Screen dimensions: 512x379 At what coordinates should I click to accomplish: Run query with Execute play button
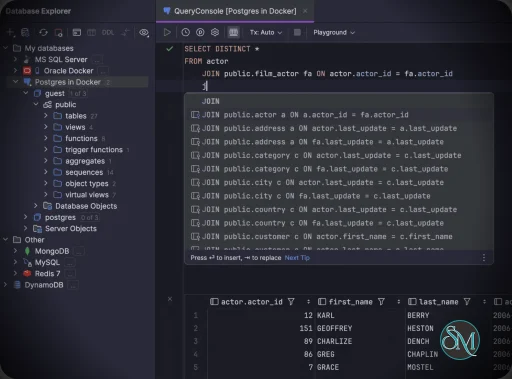coord(167,32)
